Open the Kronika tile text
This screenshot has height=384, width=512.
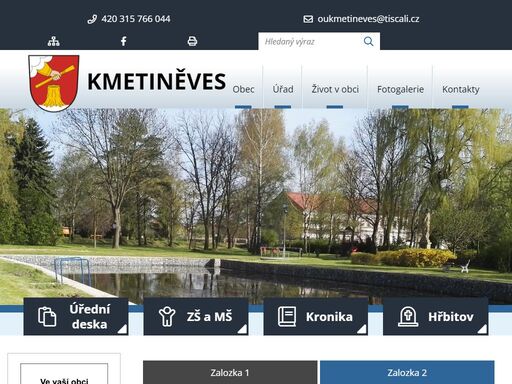coord(329,317)
